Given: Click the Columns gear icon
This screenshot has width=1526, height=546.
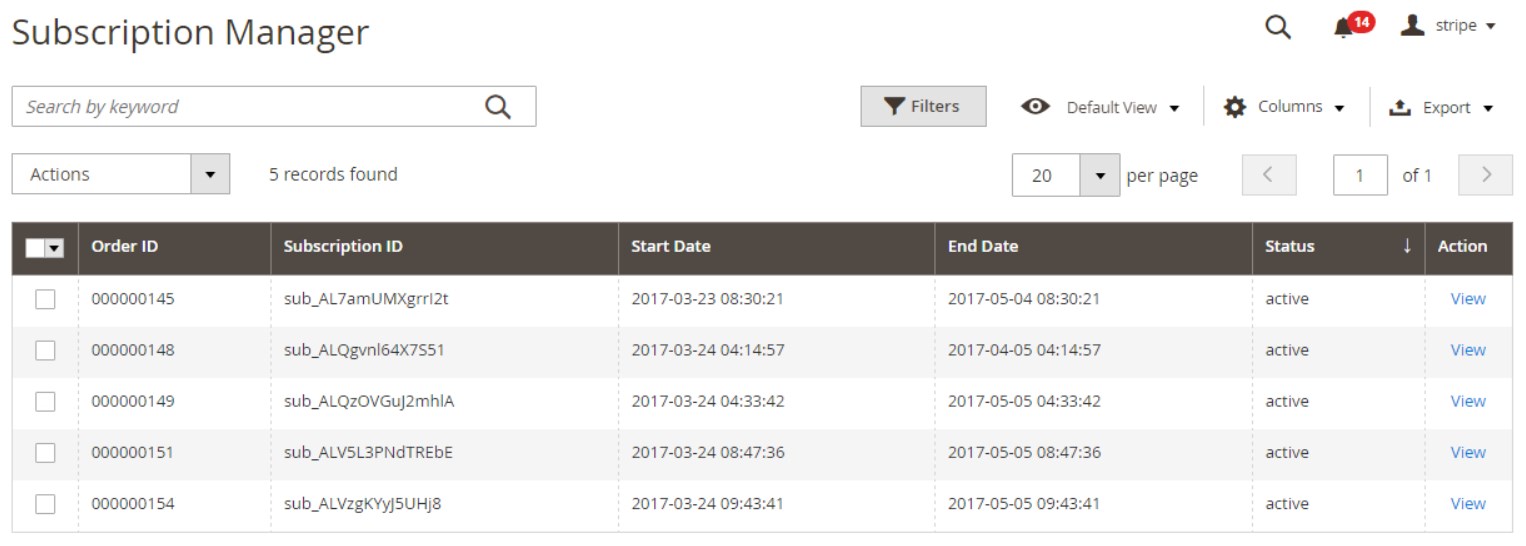Looking at the screenshot, I should pos(1235,107).
